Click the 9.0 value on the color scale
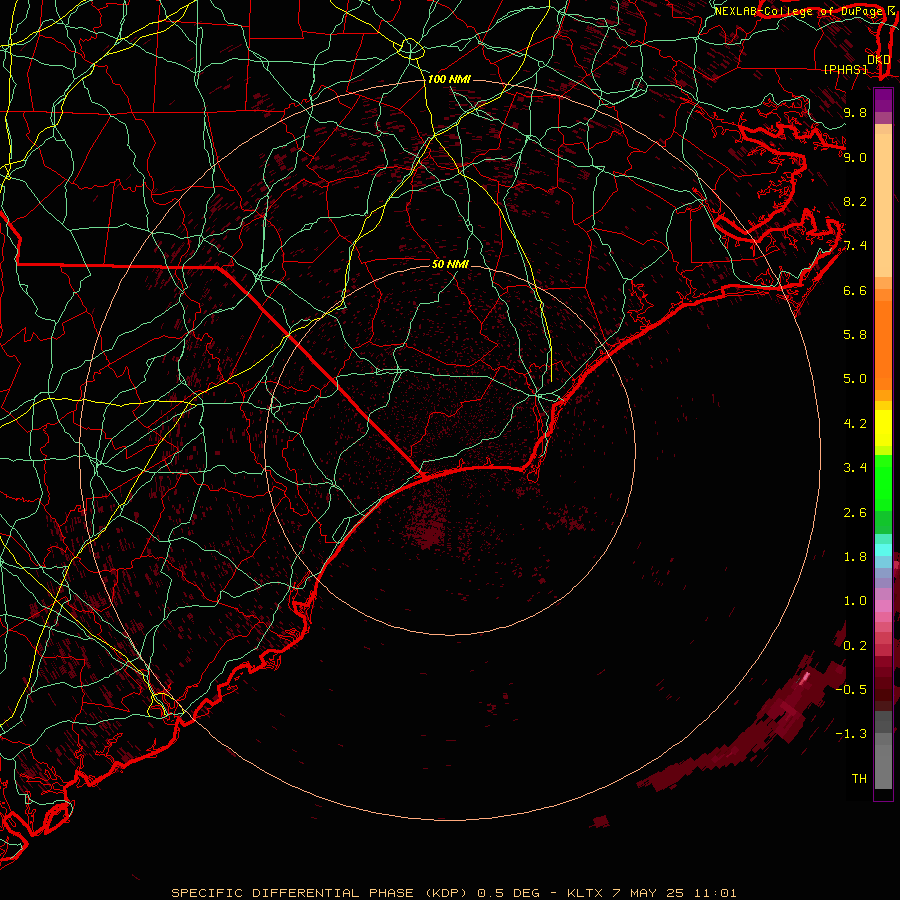Viewport: 900px width, 900px height. (855, 157)
